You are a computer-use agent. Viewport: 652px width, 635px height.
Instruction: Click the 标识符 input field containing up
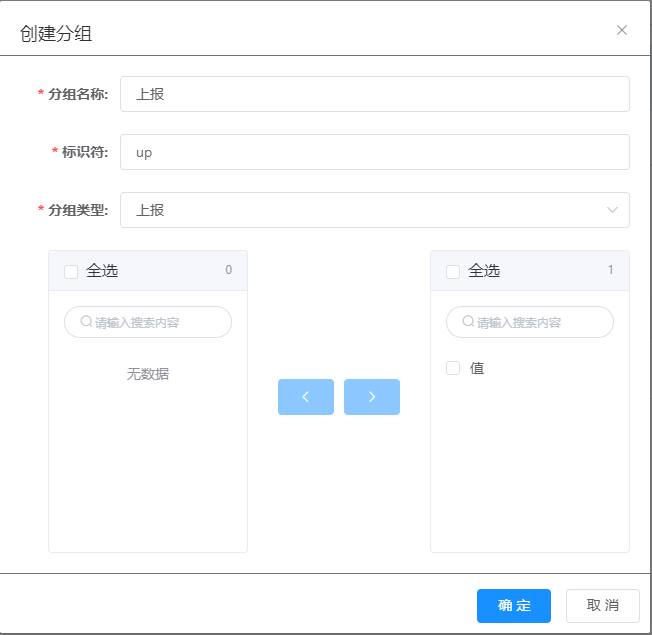click(x=375, y=152)
